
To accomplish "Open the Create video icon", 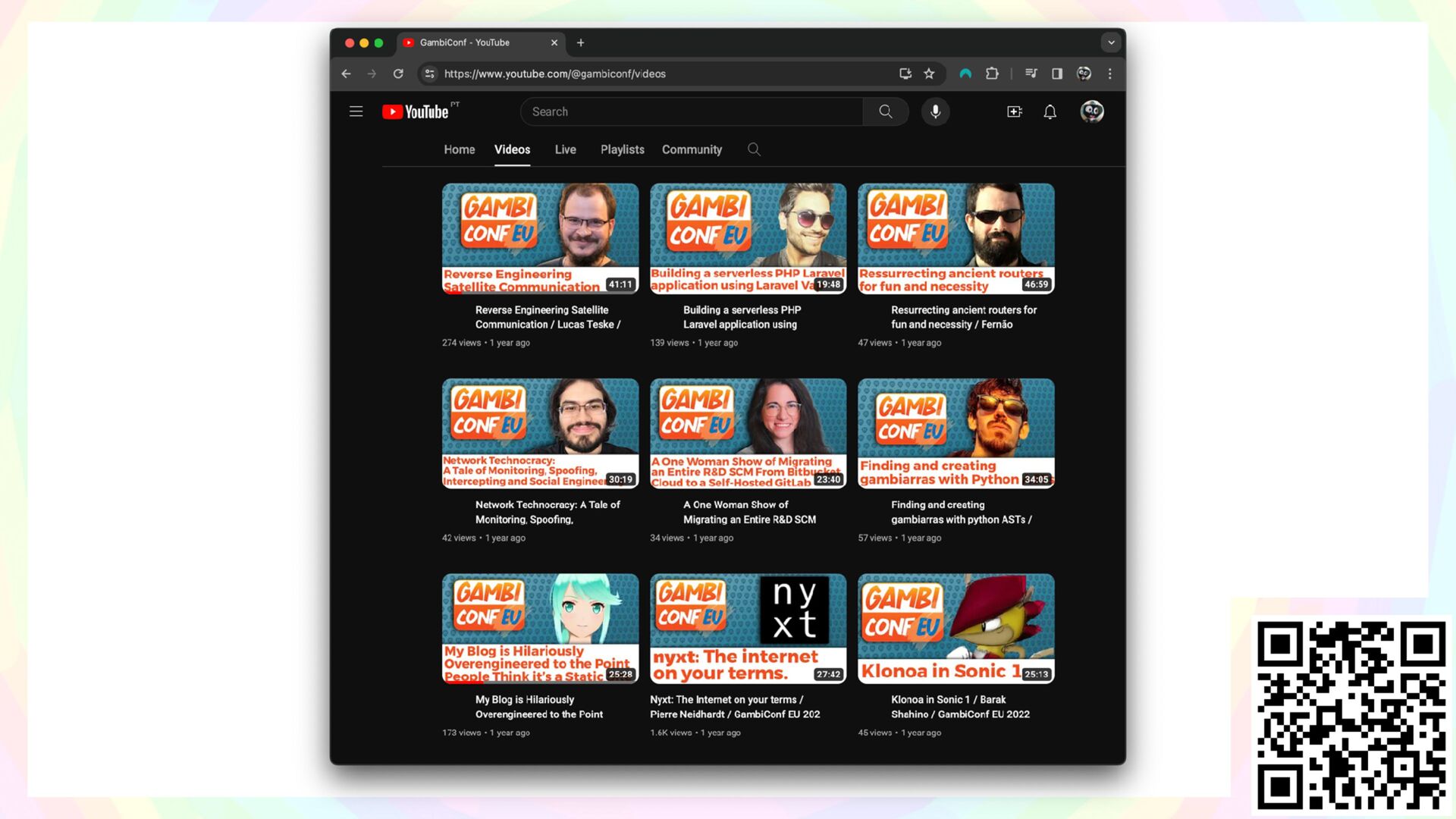I will tap(1014, 111).
